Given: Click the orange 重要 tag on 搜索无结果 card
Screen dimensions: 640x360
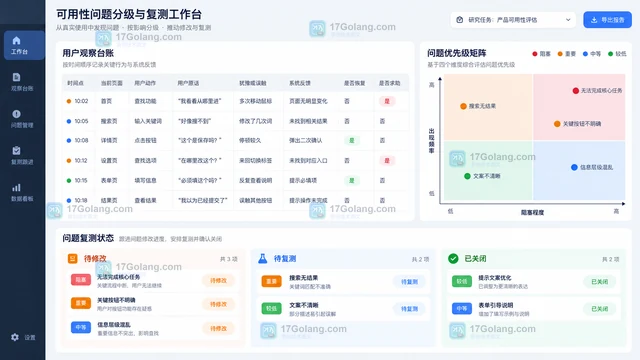Looking at the screenshot, I should tap(271, 281).
